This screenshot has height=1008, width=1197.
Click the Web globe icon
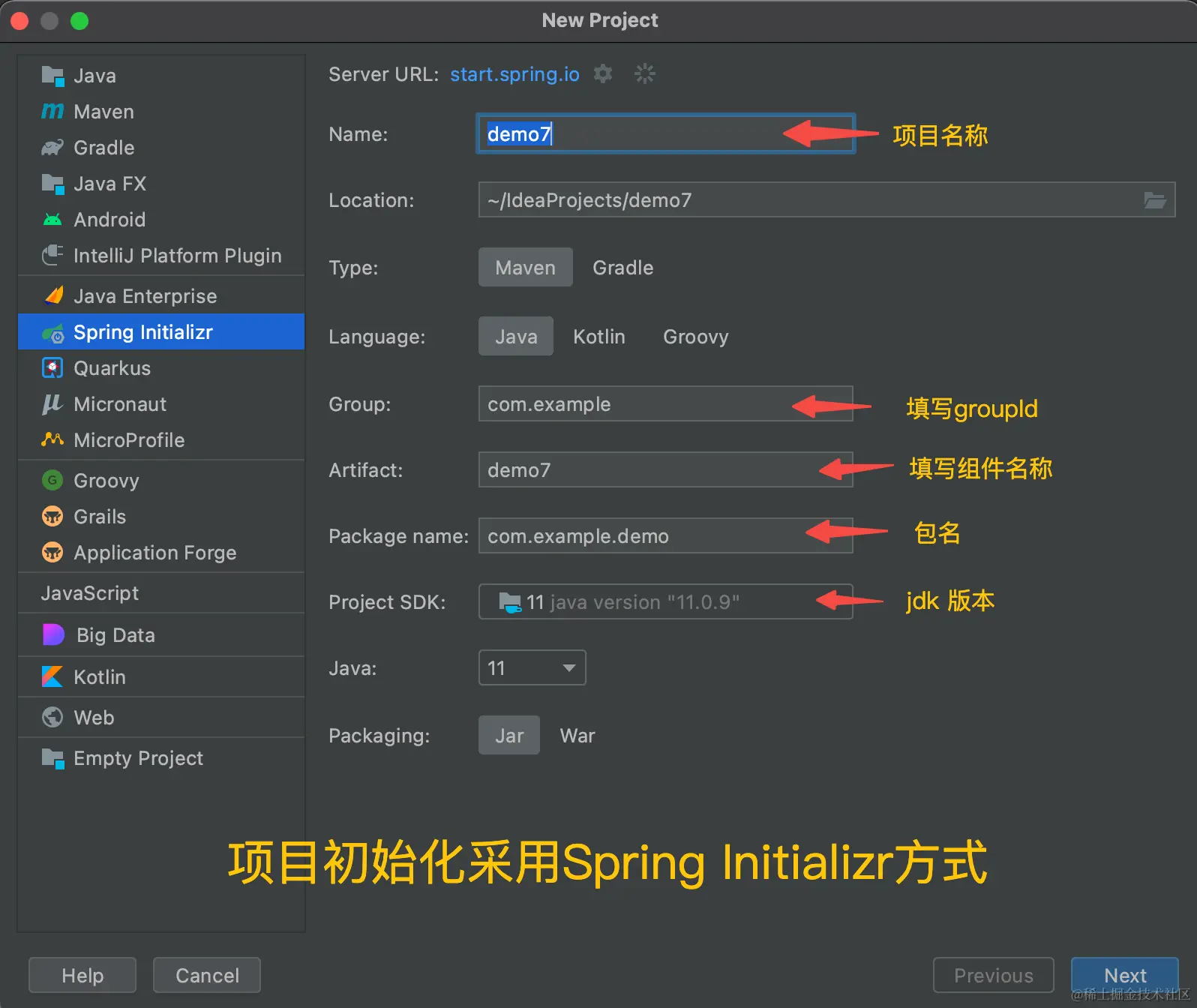click(x=52, y=718)
